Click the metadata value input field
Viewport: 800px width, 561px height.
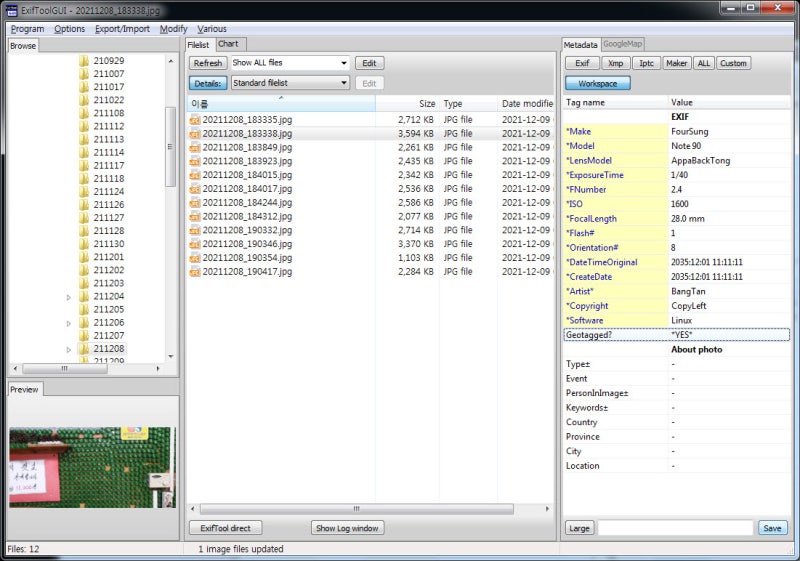pos(676,528)
